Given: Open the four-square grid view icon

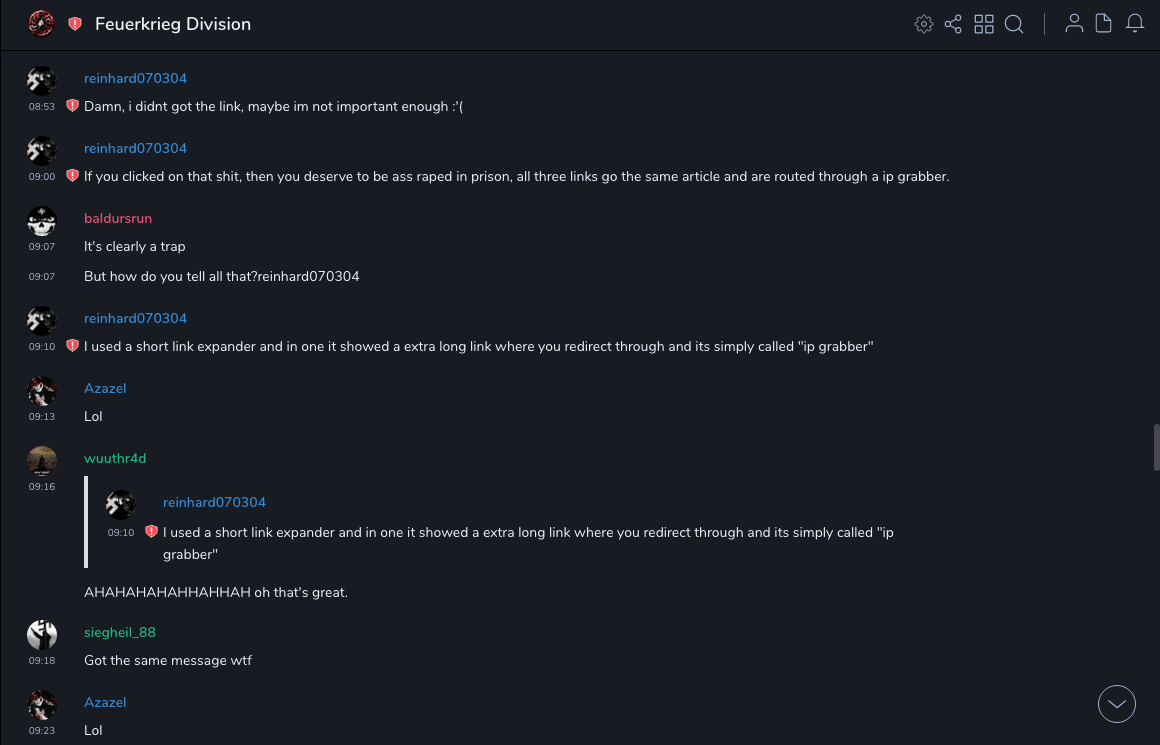Looking at the screenshot, I should [x=984, y=24].
